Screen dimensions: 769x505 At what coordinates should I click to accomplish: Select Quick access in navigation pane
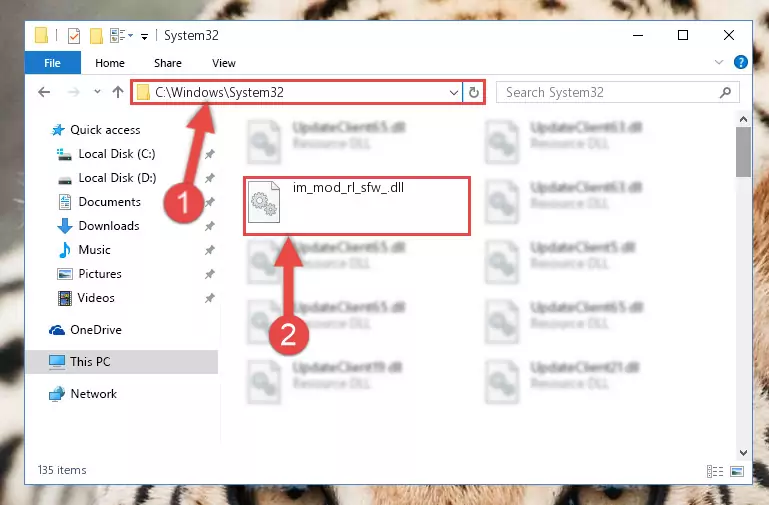105,130
